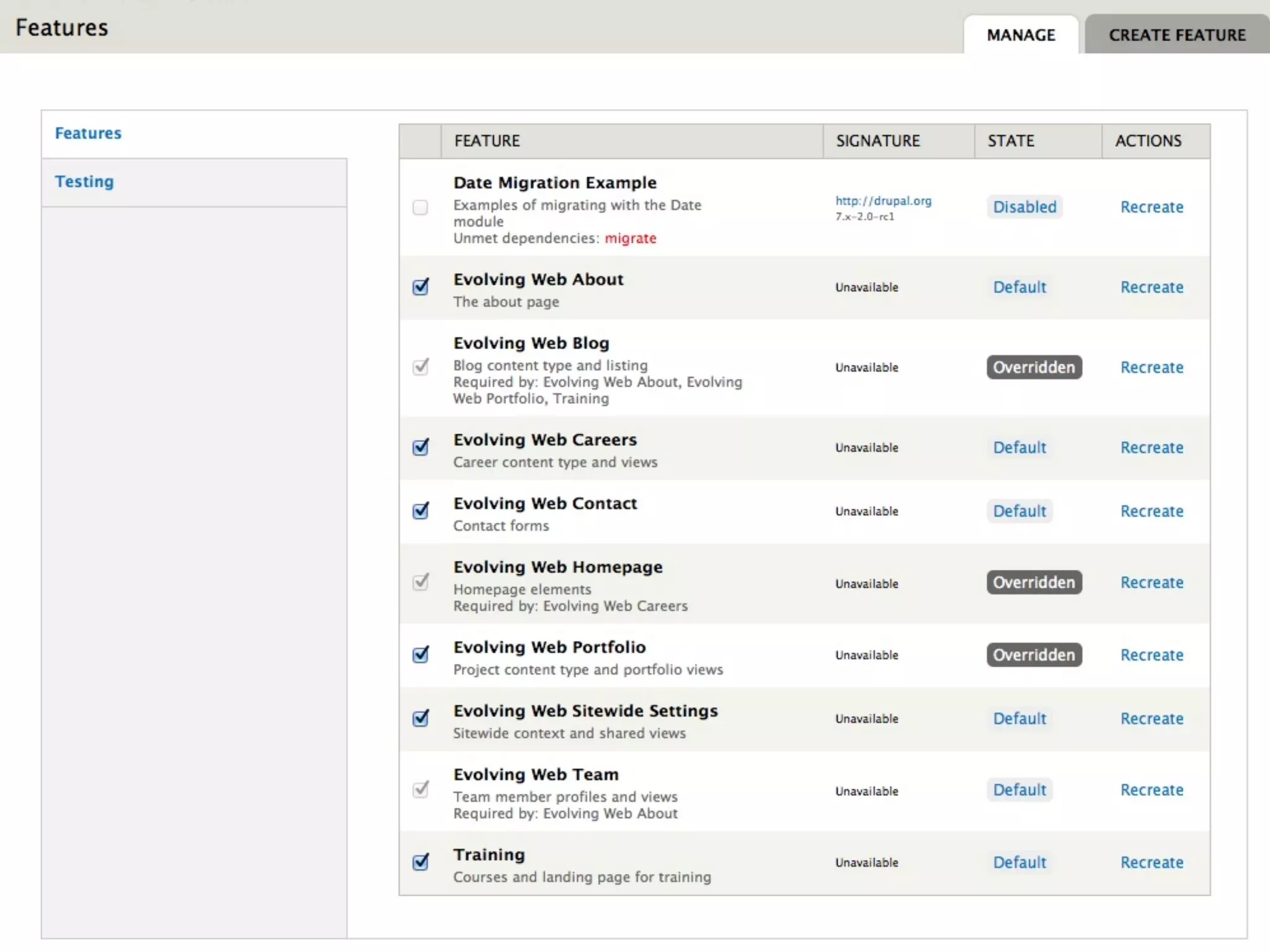This screenshot has height=952, width=1270.
Task: Click 'Career content type and views' description
Action: pos(555,462)
